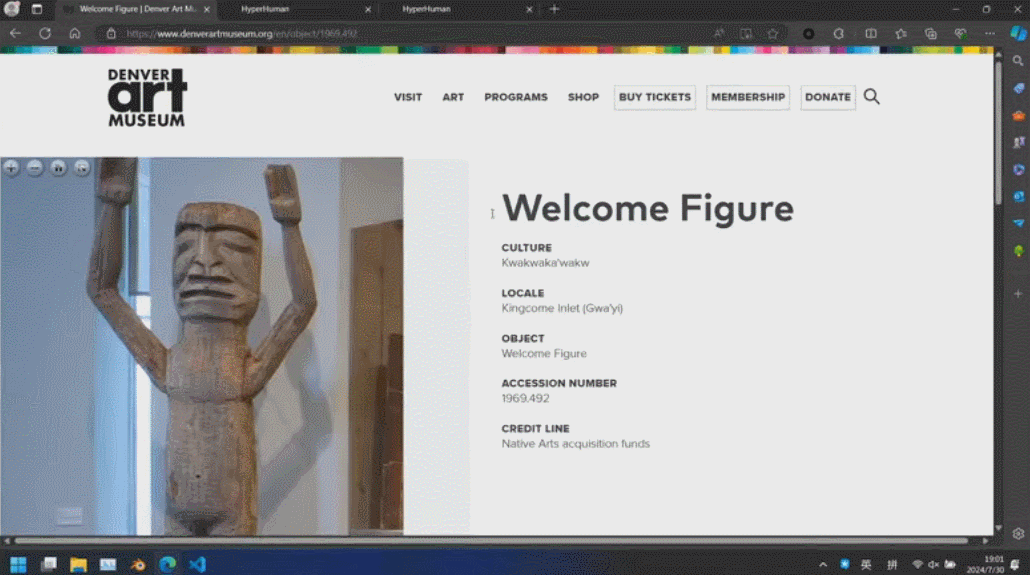Open the favorites list
The width and height of the screenshot is (1030, 575).
901,34
